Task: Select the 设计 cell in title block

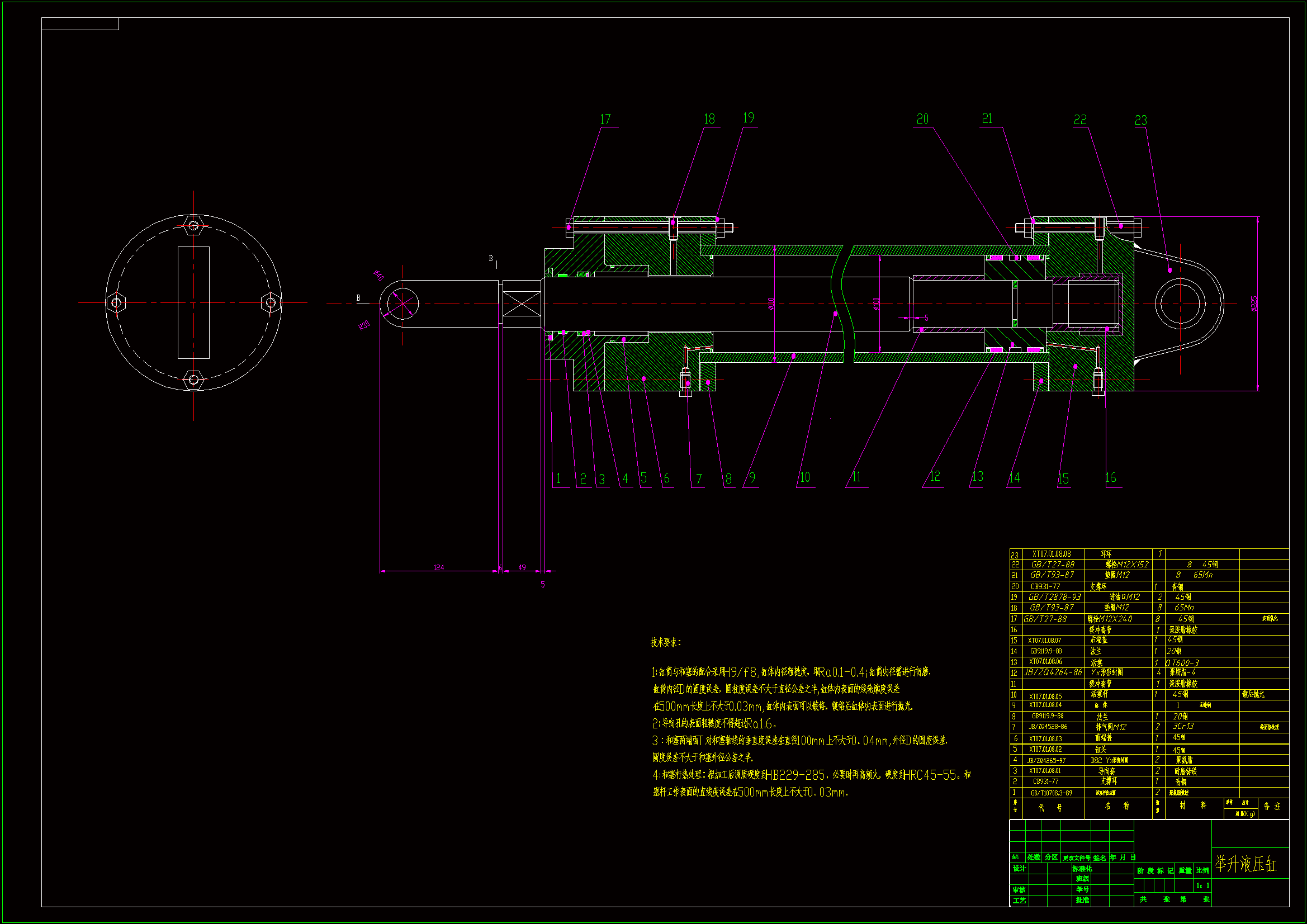Action: [1019, 869]
